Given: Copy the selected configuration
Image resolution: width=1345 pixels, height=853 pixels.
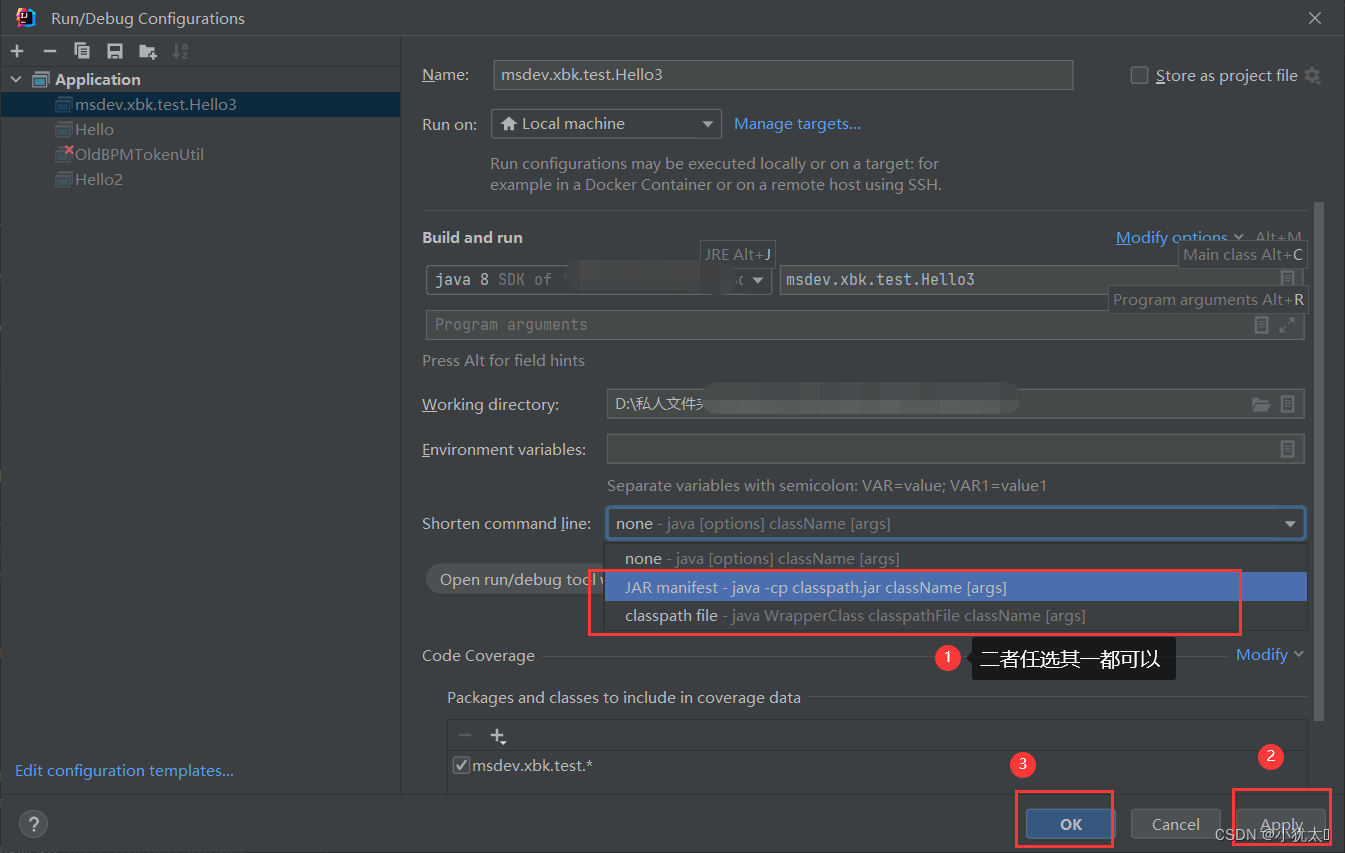Looking at the screenshot, I should point(82,51).
